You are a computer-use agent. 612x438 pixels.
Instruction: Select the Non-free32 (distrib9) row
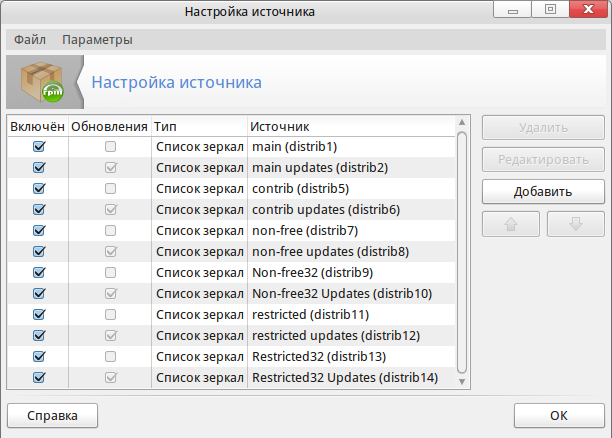click(300, 272)
